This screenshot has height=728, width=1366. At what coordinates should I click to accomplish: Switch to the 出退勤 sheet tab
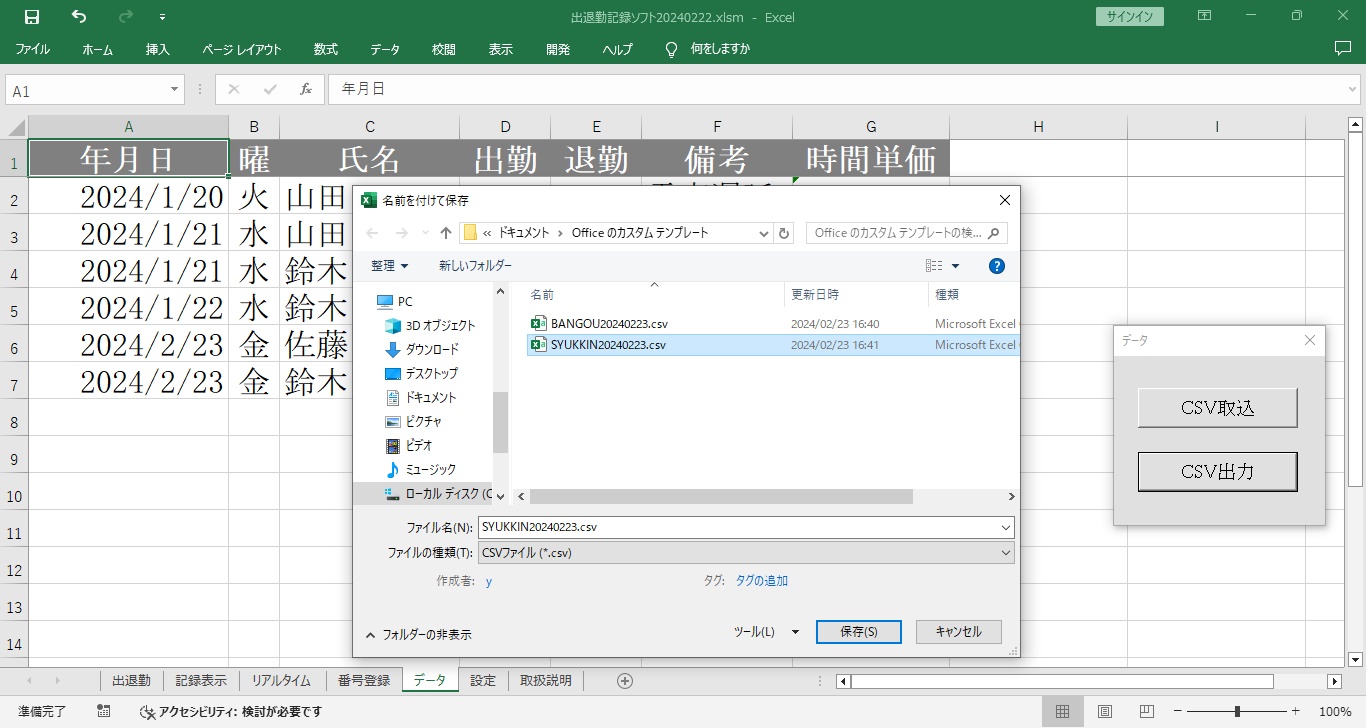(131, 681)
